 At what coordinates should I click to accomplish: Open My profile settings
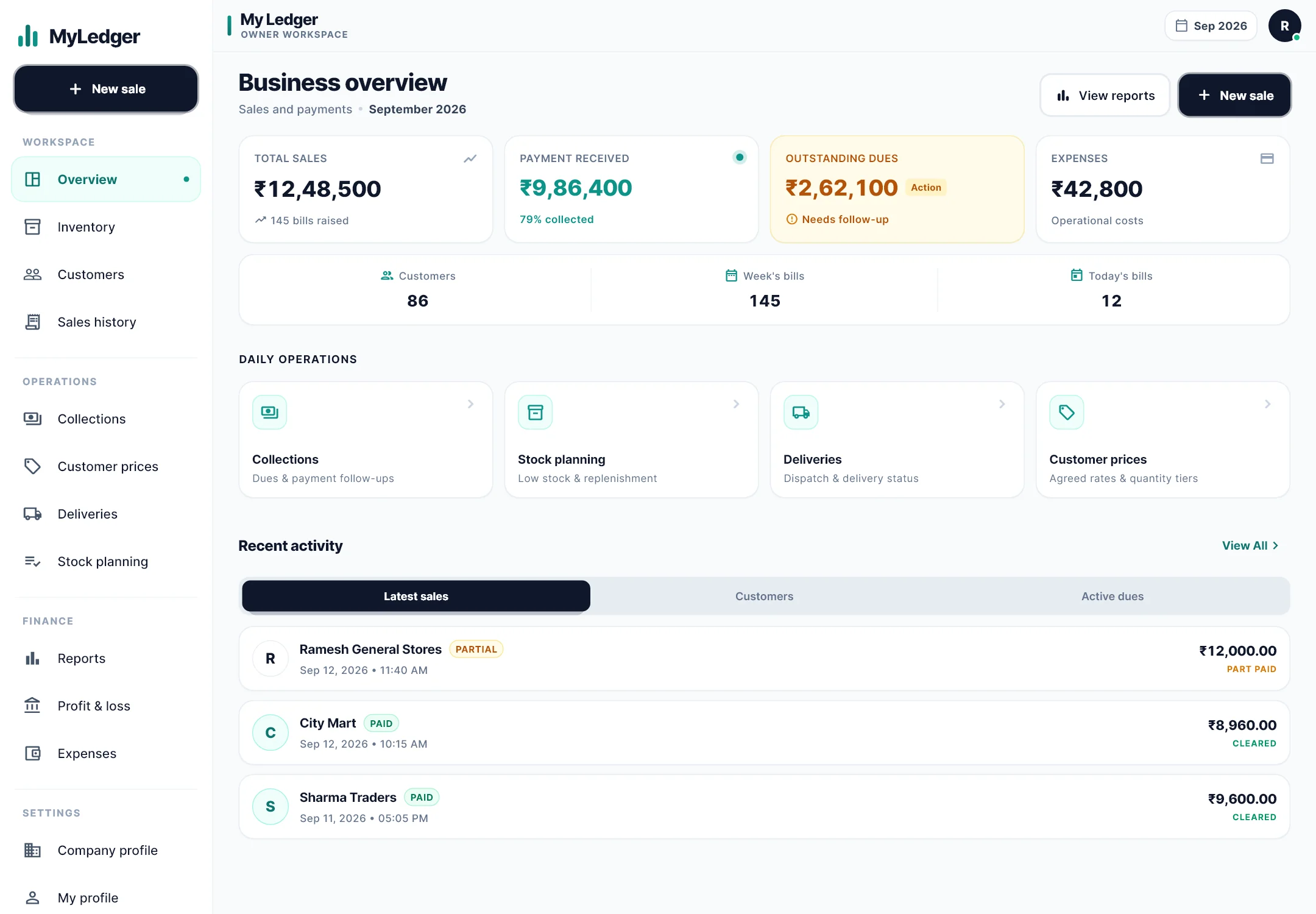point(105,898)
